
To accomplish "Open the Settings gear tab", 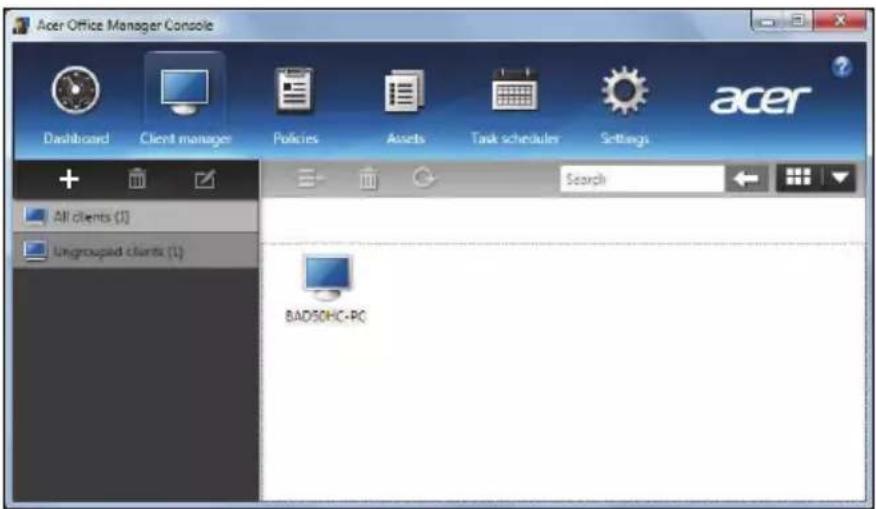I will click(625, 105).
